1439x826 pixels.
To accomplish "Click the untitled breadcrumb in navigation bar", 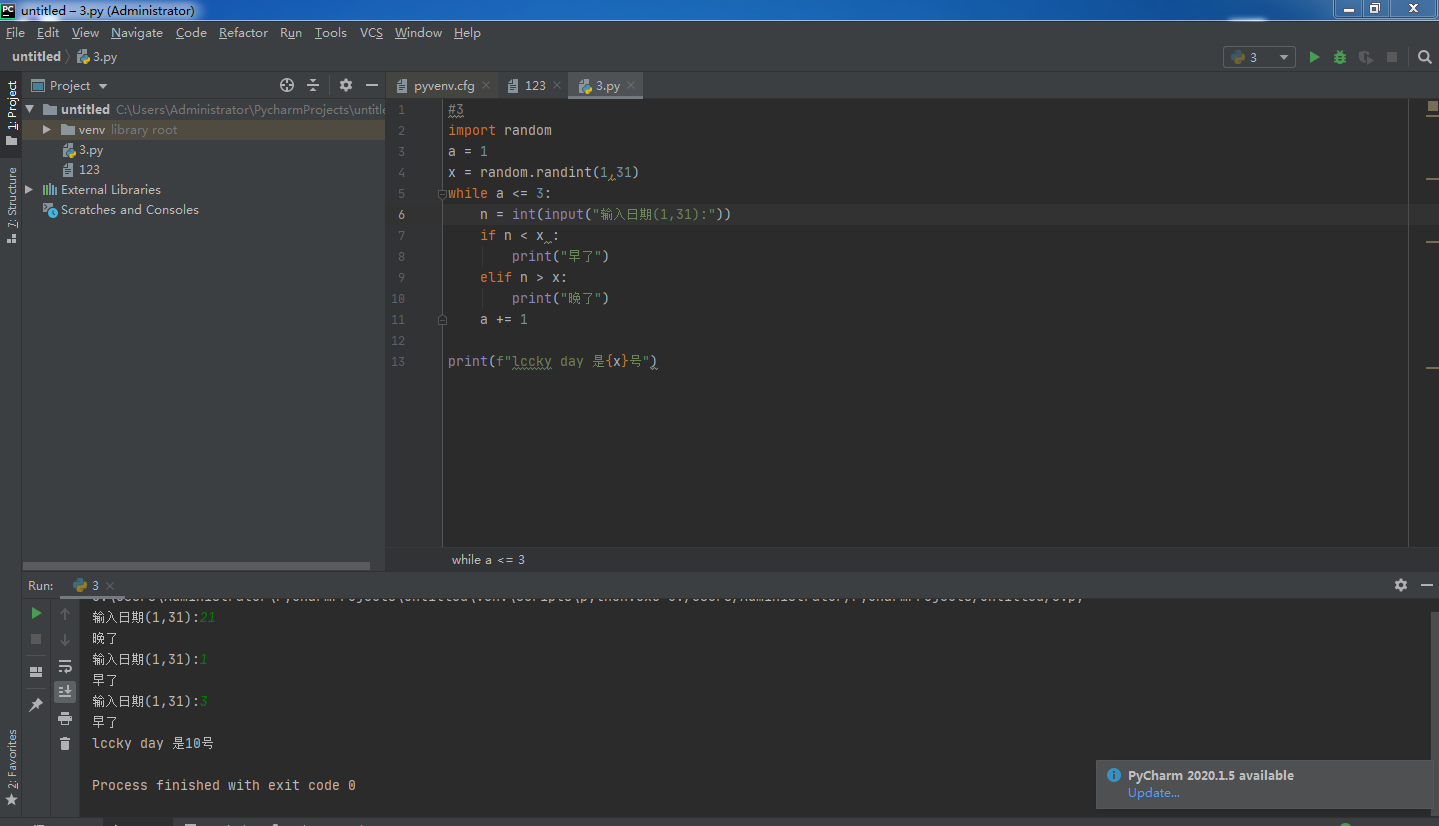I will [x=36, y=57].
